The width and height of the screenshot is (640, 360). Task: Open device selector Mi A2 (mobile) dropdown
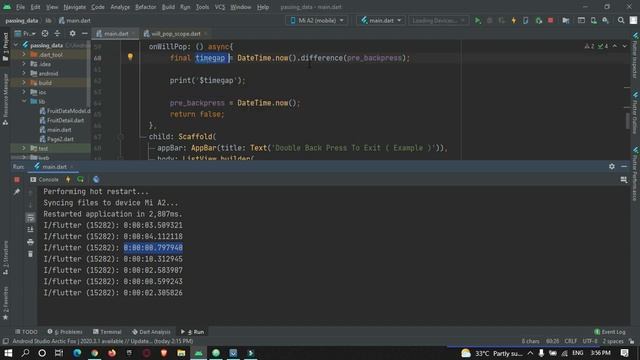pos(317,20)
